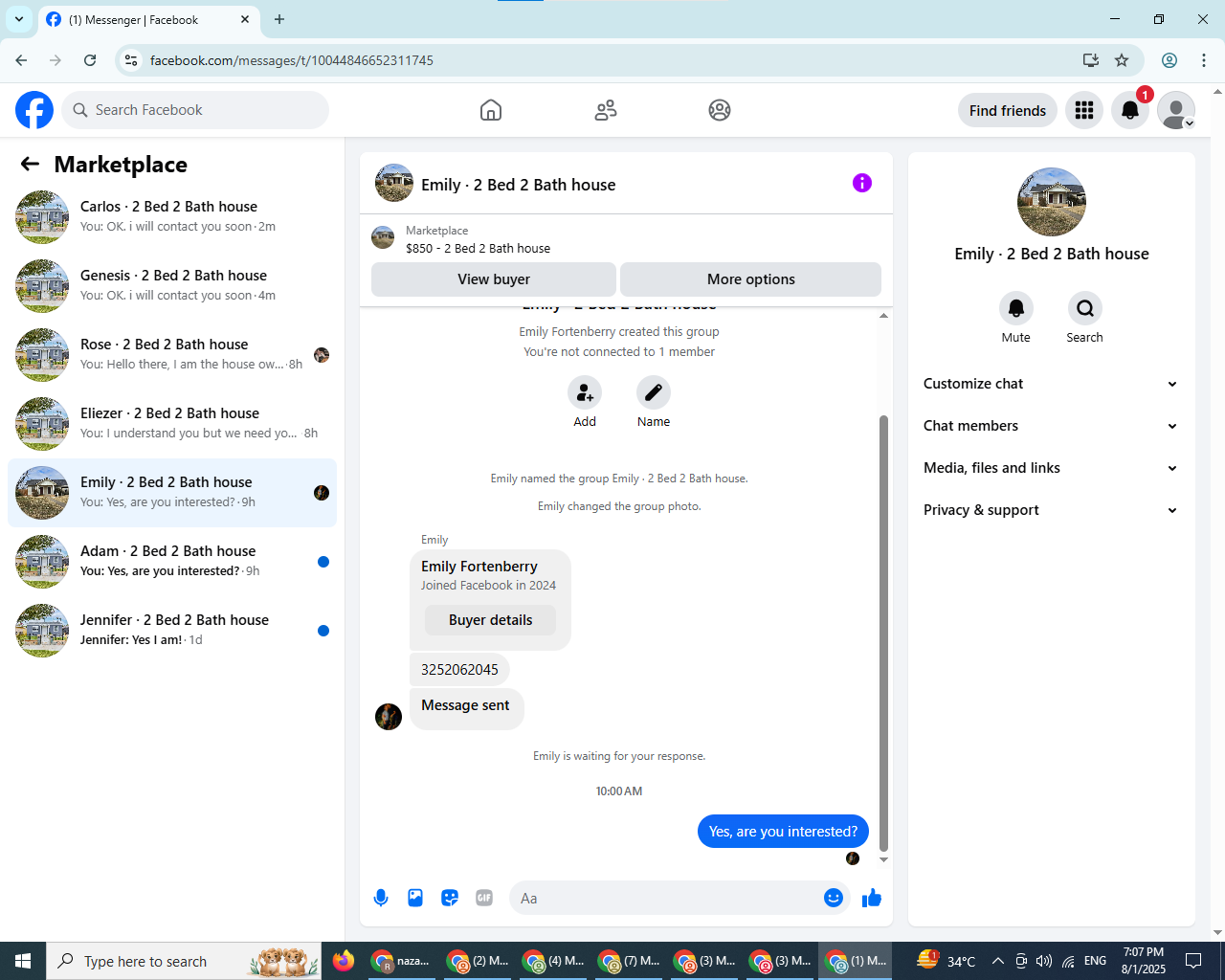Viewport: 1225px width, 980px height.
Task: Open notifications bell with red badge
Action: [1130, 110]
